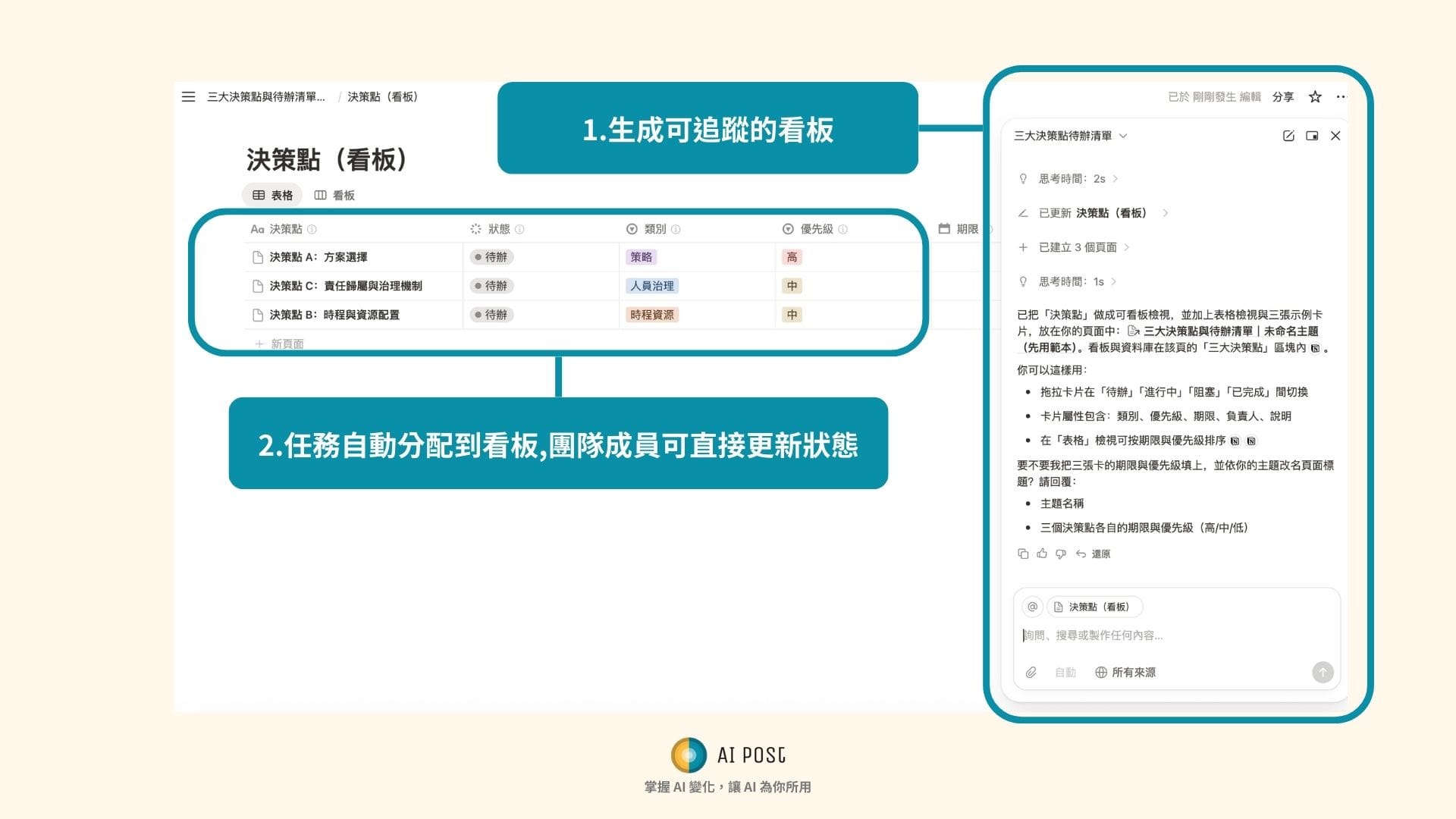
Task: Expand the 三大決策點待辦清單 chat dropdown
Action: click(x=1070, y=136)
